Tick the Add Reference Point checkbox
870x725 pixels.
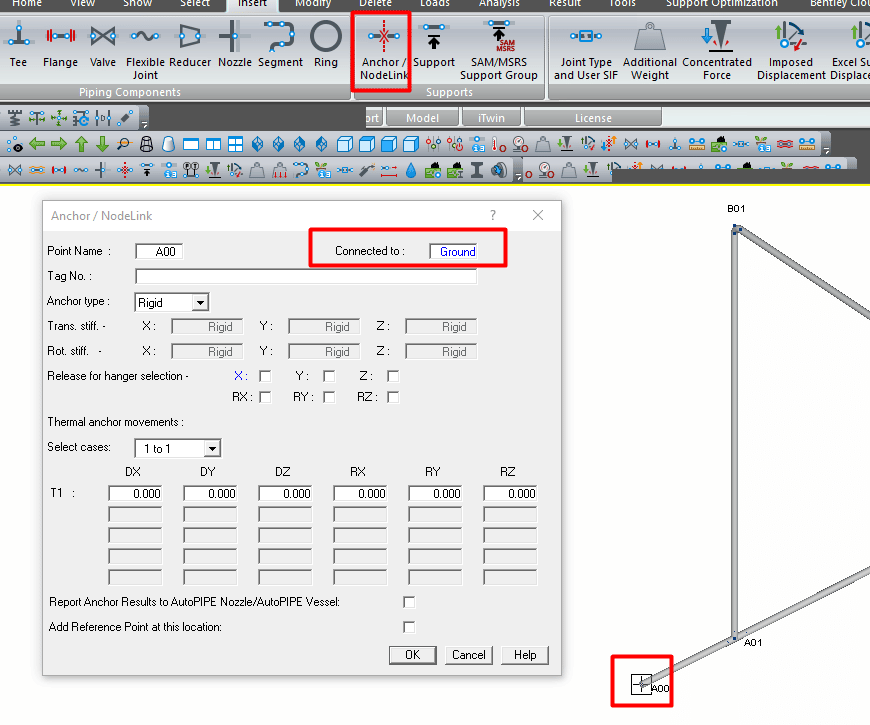pos(409,627)
